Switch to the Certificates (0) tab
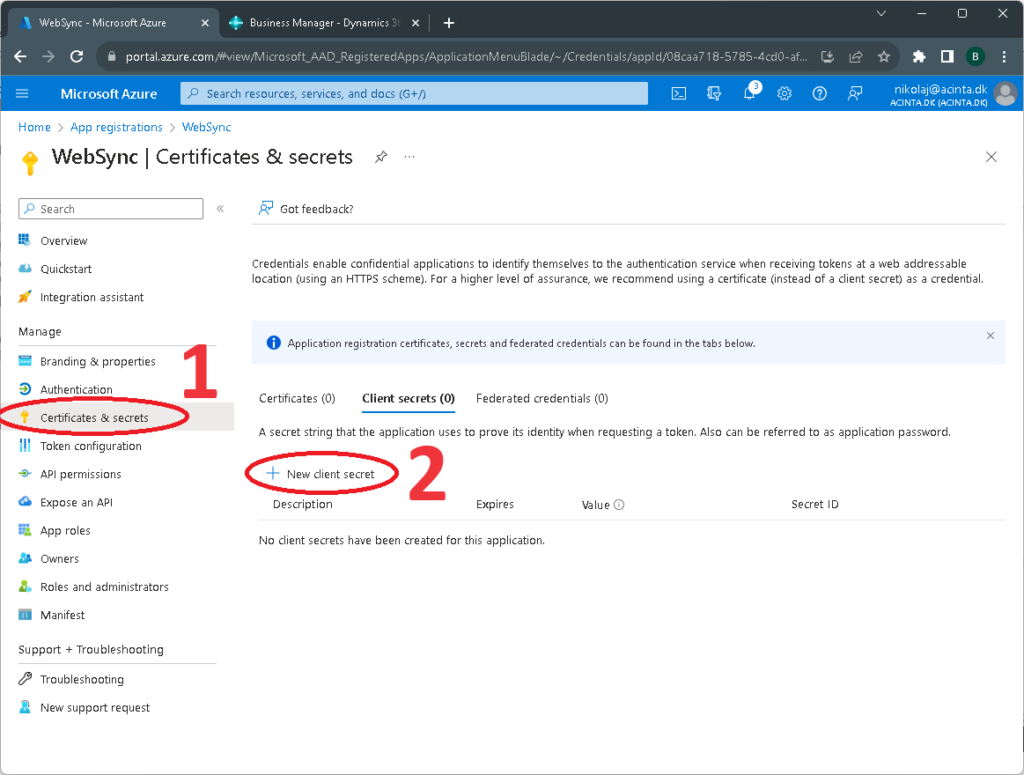The width and height of the screenshot is (1024, 775). coord(297,398)
